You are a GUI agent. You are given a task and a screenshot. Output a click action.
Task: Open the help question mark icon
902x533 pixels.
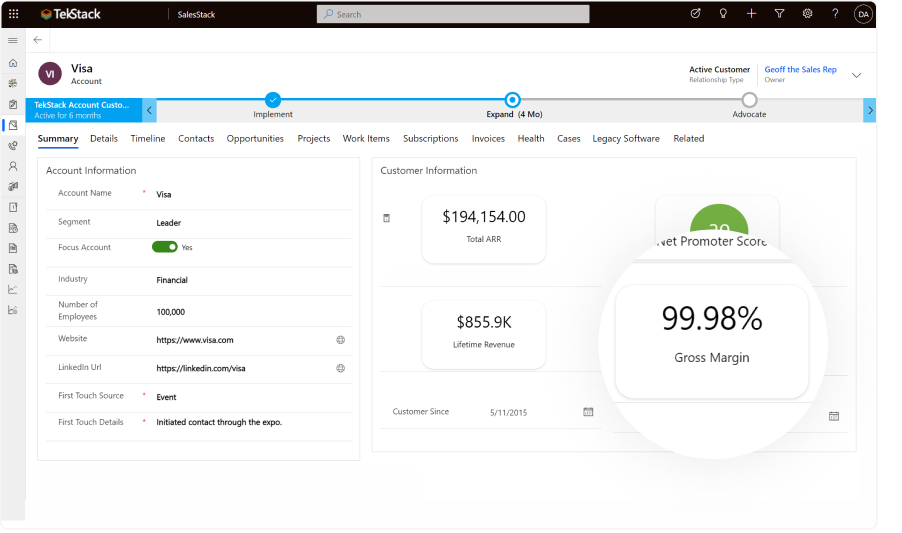pos(835,14)
